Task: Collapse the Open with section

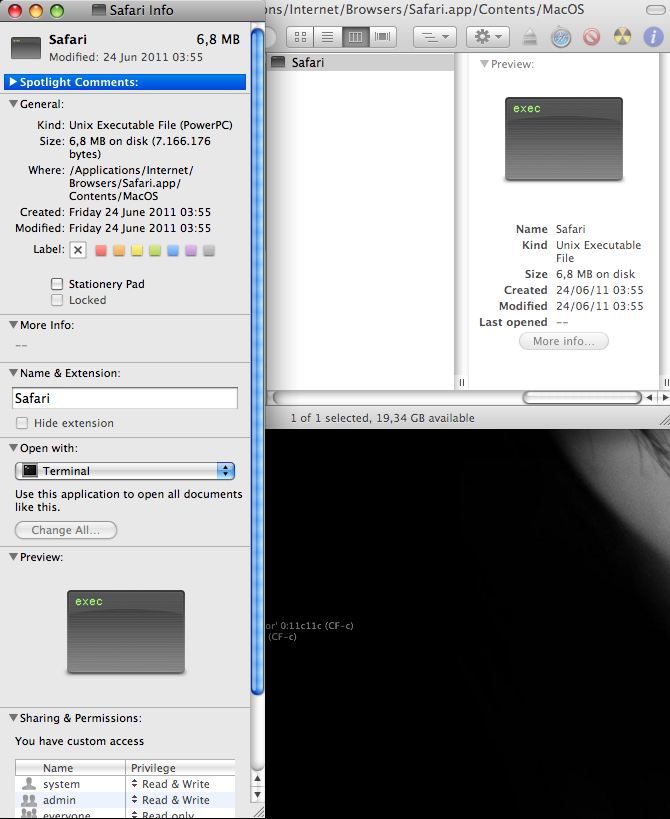Action: point(14,448)
